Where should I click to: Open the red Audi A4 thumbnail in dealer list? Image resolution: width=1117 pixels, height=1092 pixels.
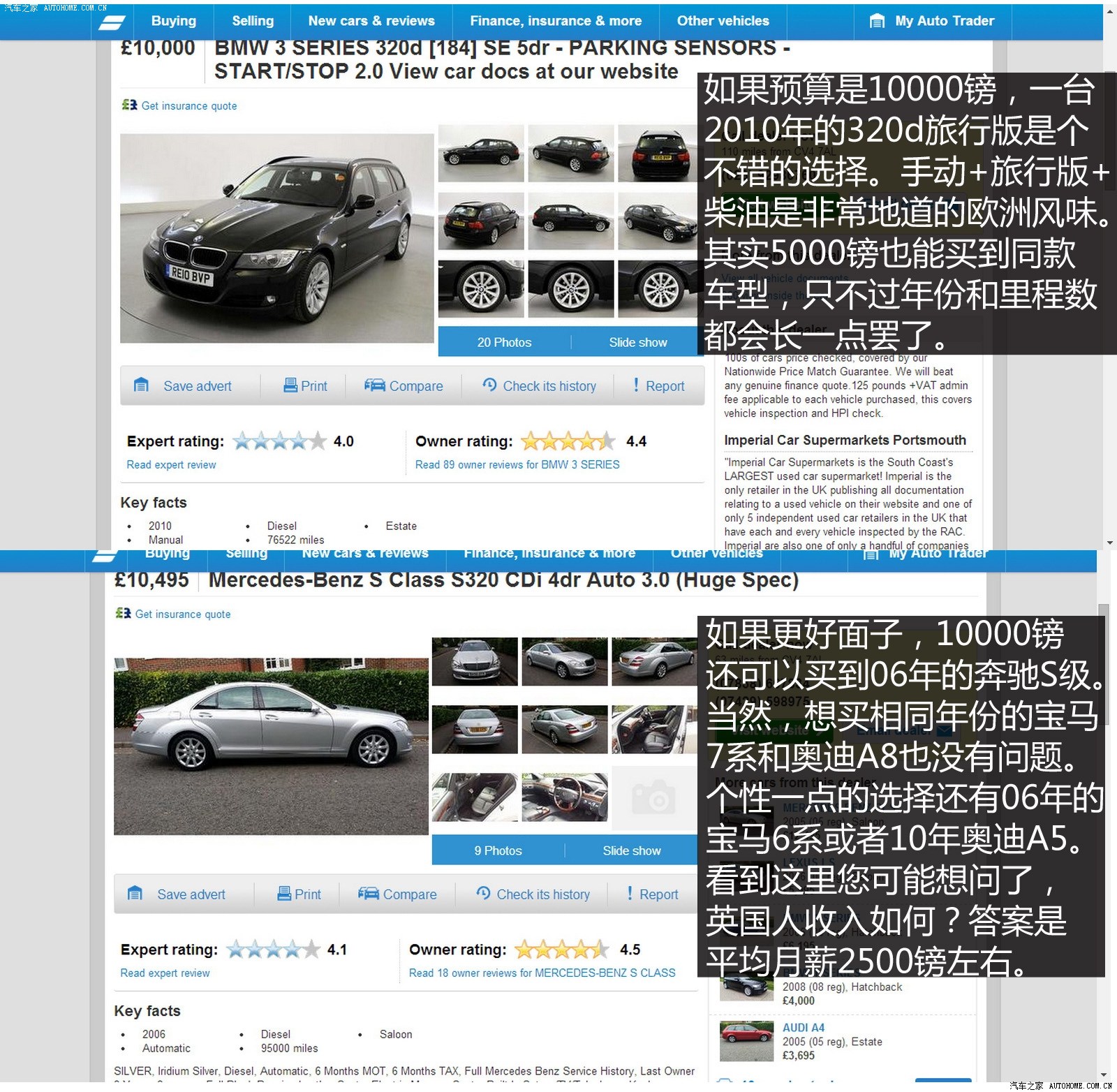[747, 1041]
